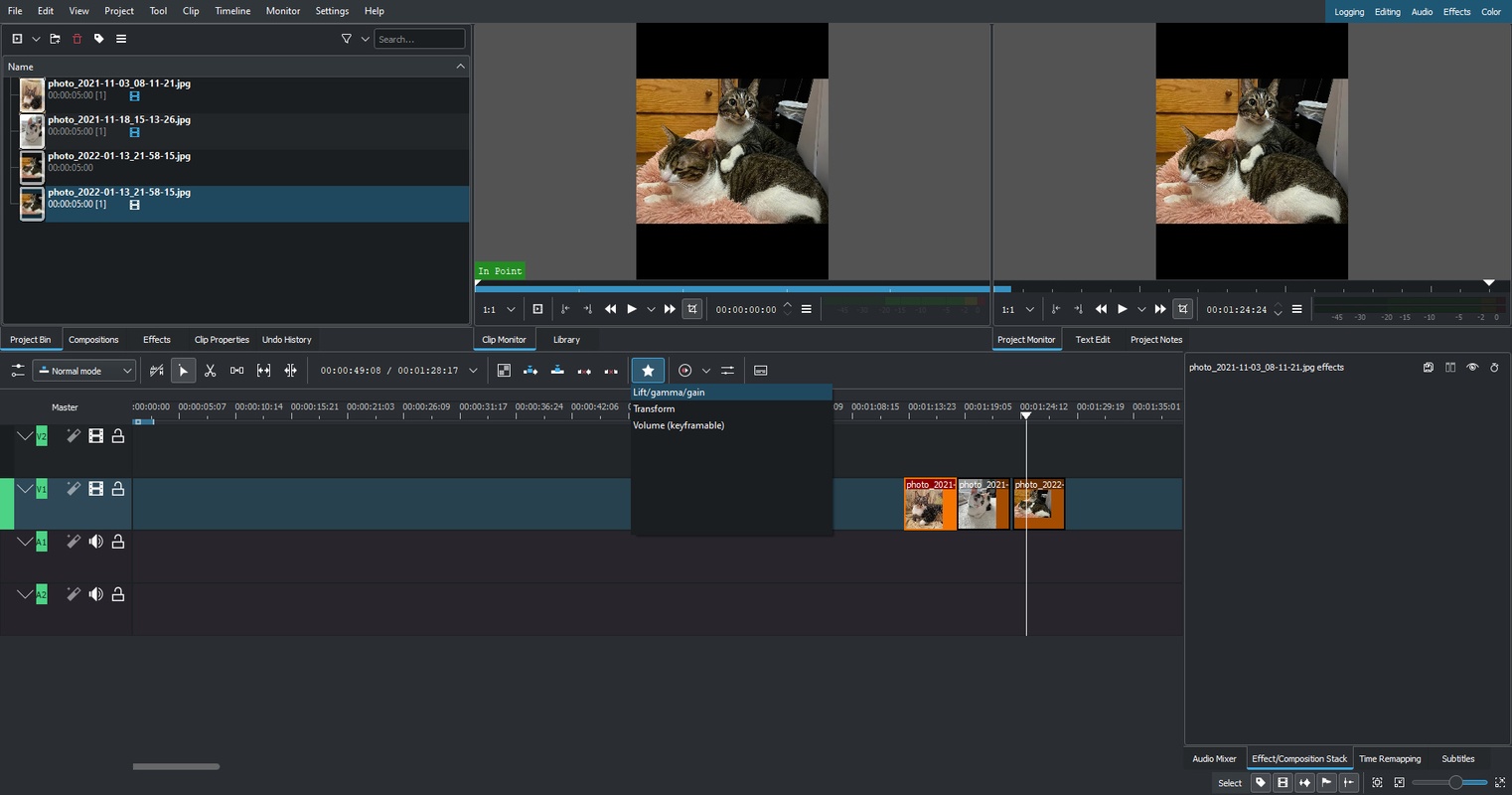Image resolution: width=1512 pixels, height=795 pixels.
Task: Switch to the Time Remapping tab
Action: (x=1389, y=759)
